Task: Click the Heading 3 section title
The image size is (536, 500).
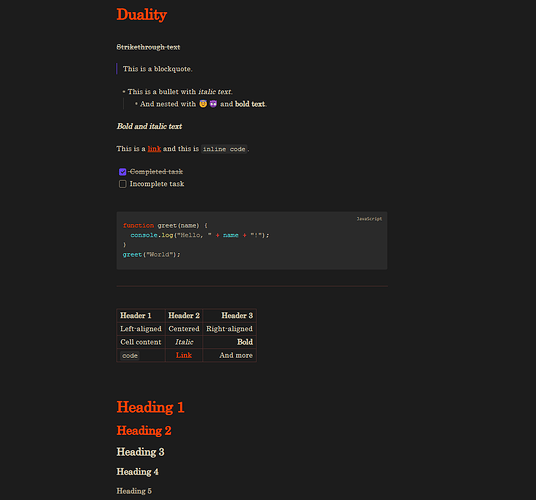Action: pyautogui.click(x=140, y=452)
